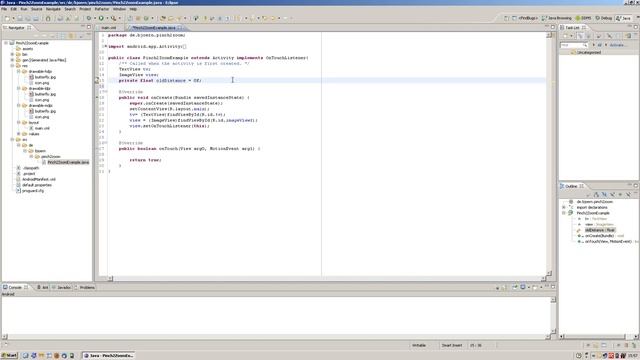This screenshot has height=360, width=640.
Task: Switch to the DDMS perspective
Action: 583,18
